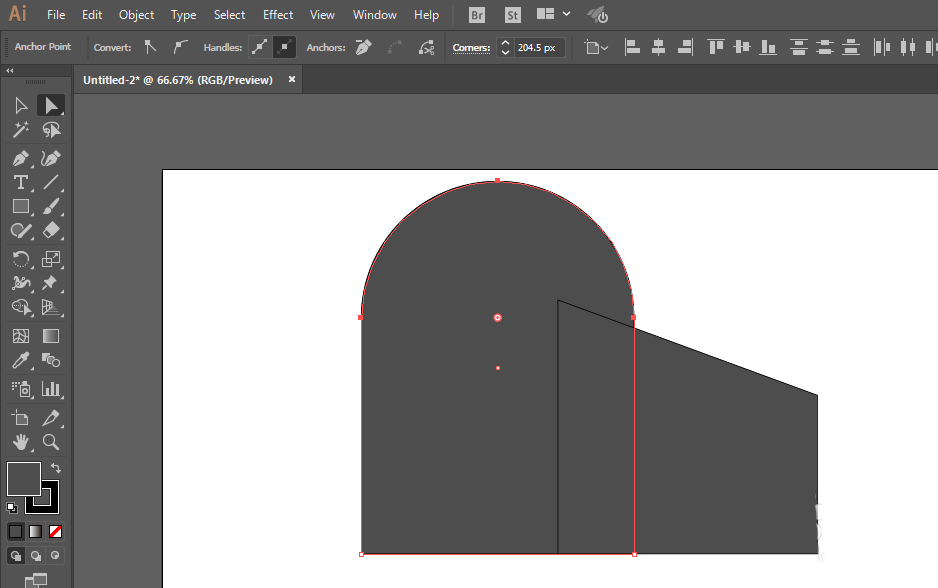938x588 pixels.
Task: Select the Rotate tool
Action: (x=20, y=258)
